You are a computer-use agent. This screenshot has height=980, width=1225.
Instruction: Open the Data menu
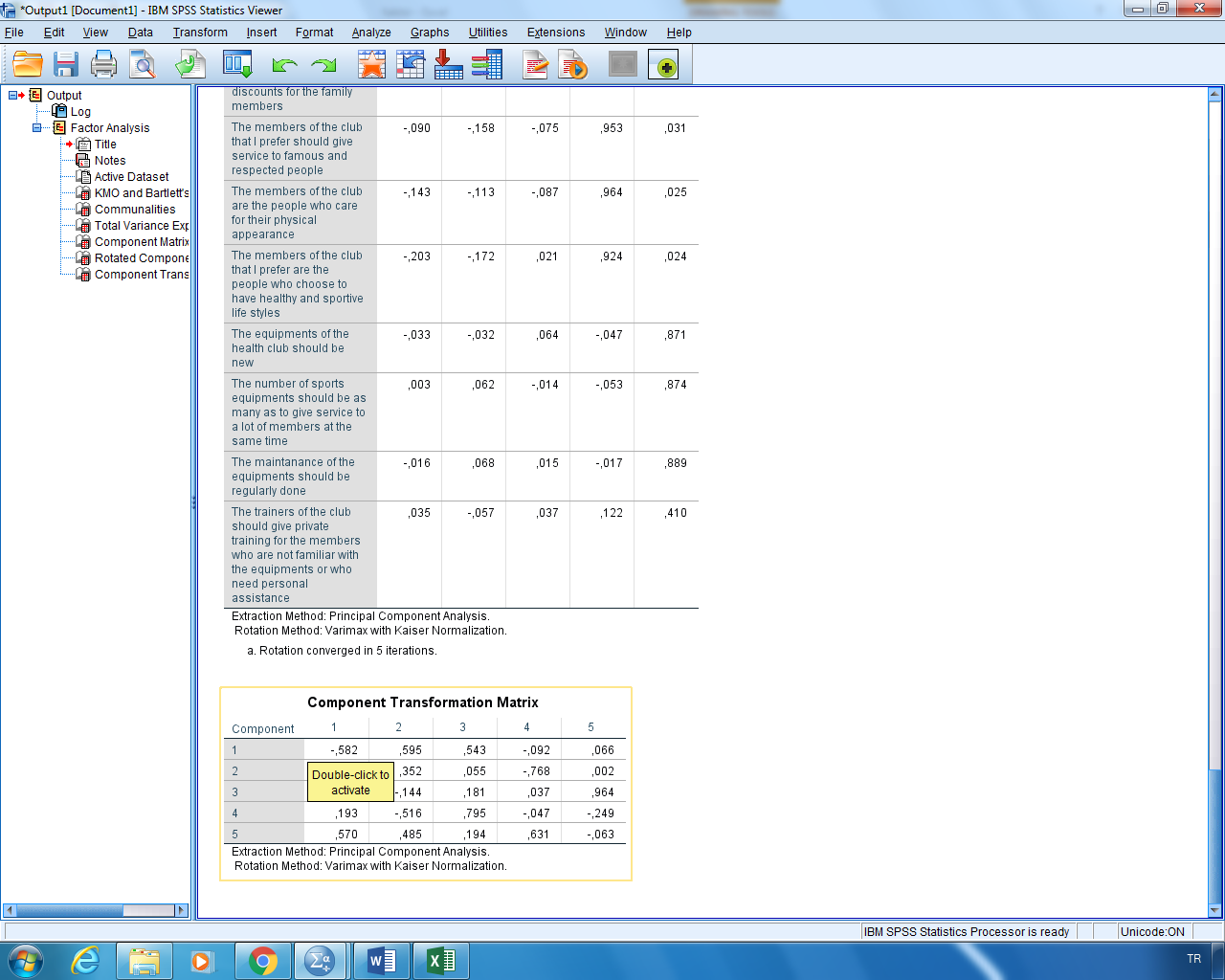click(141, 32)
